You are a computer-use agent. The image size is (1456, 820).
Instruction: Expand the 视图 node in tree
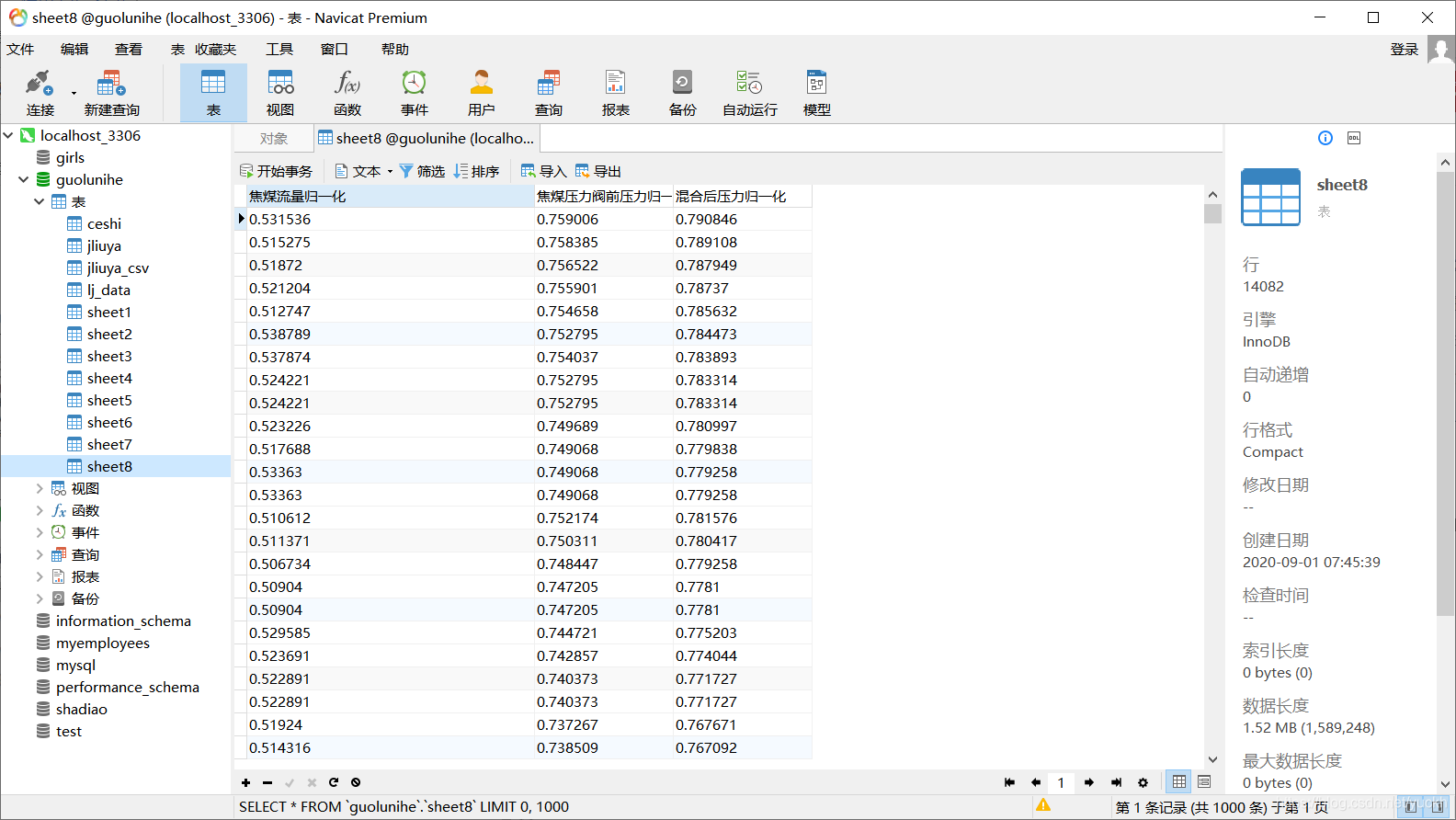point(40,488)
